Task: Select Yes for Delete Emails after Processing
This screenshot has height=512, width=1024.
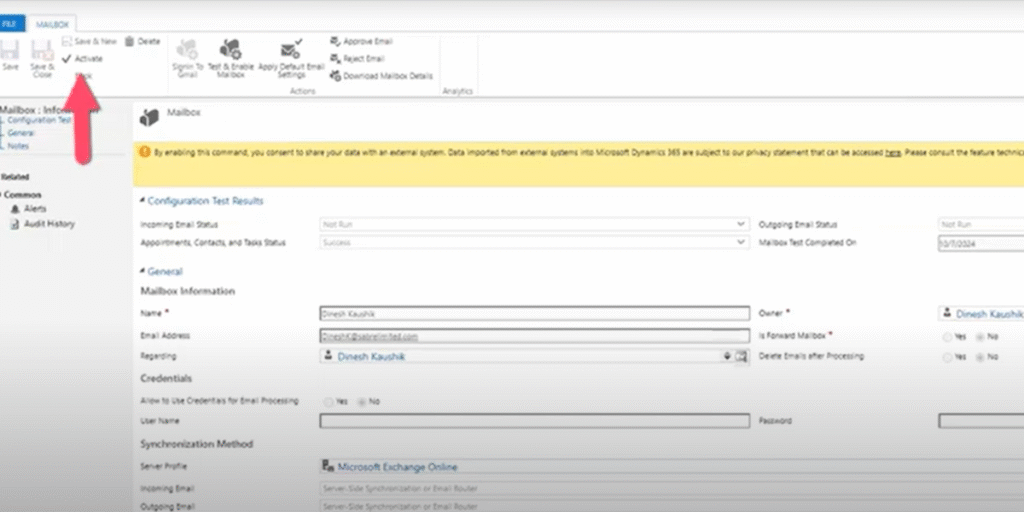Action: coord(947,356)
